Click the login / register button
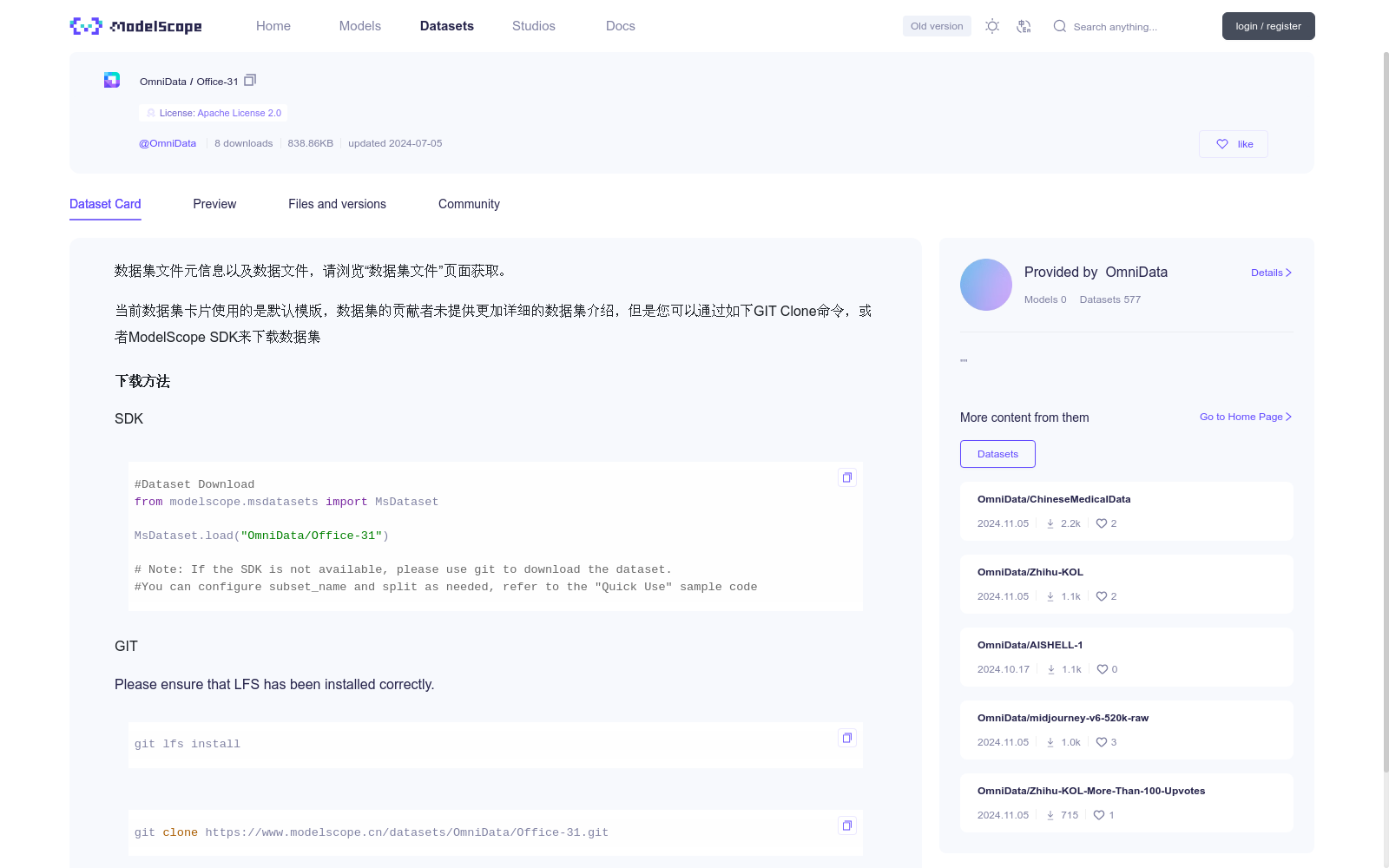The height and width of the screenshot is (868, 1389). coord(1267,26)
